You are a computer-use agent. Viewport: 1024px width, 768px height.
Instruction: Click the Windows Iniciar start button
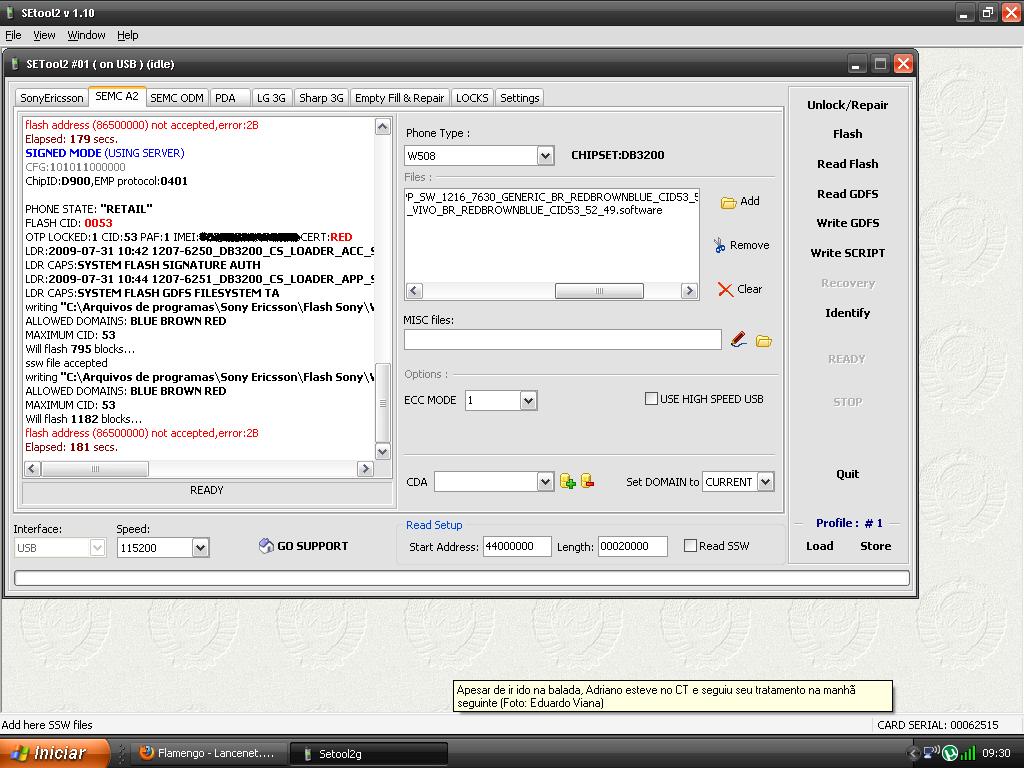click(54, 753)
